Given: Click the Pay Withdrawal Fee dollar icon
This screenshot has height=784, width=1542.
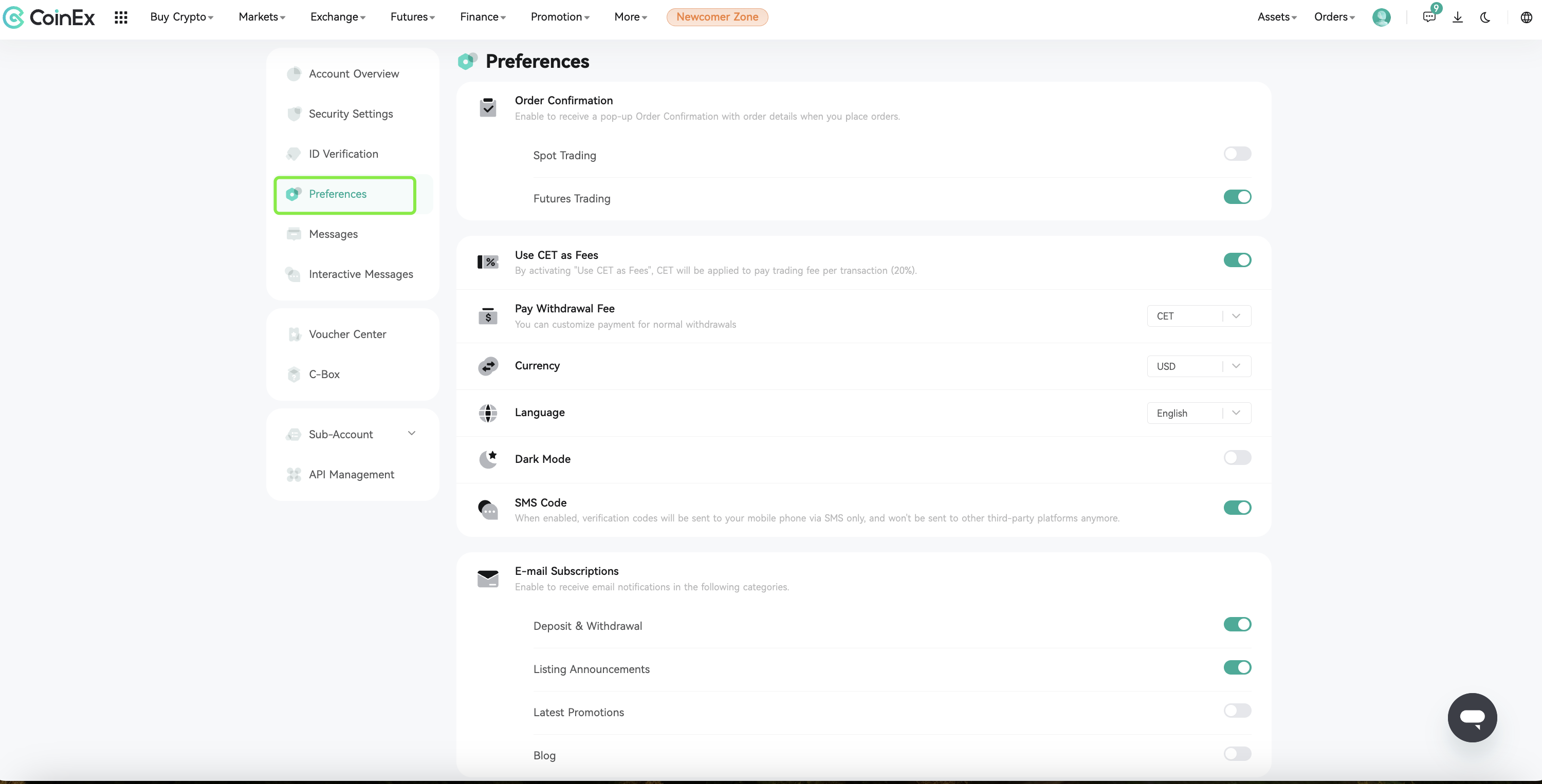Looking at the screenshot, I should pyautogui.click(x=488, y=315).
